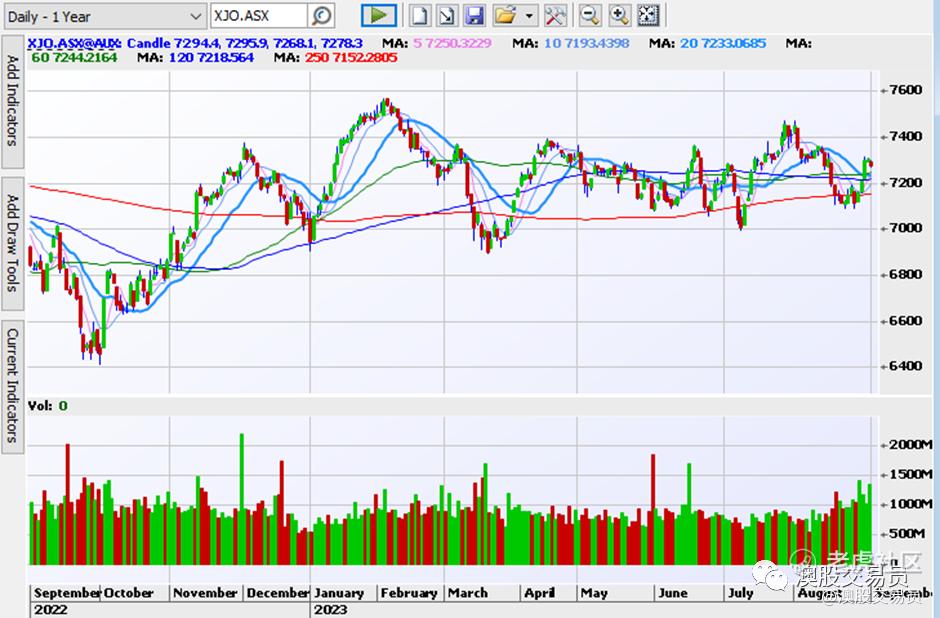Click the XJO.ASX@AUX Candle series label
The height and width of the screenshot is (618, 940).
pos(195,44)
